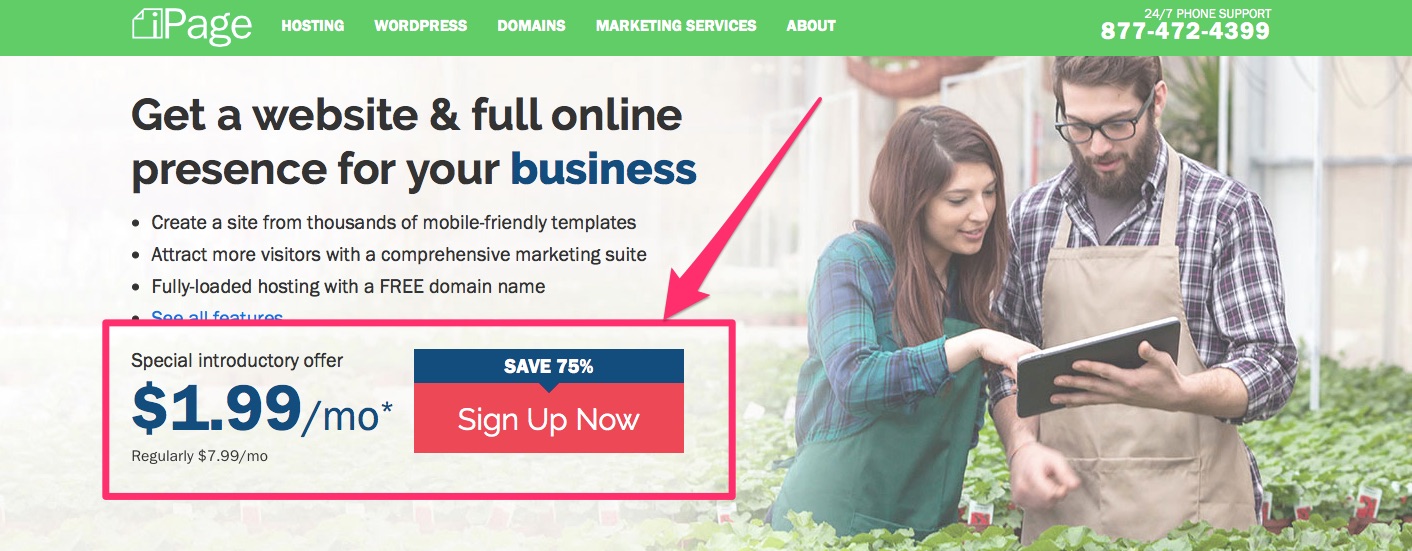Click the FREE domain name bullet
1412x551 pixels.
[x=348, y=286]
